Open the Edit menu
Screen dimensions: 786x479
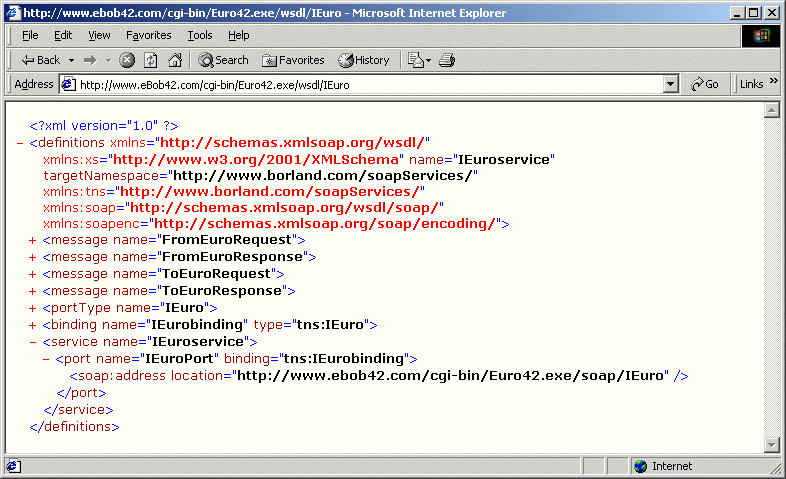pos(63,35)
